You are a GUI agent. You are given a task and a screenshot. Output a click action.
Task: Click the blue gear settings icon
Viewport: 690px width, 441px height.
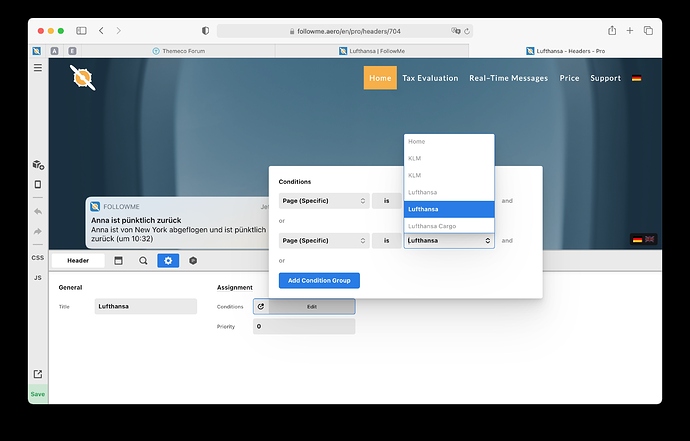[168, 261]
